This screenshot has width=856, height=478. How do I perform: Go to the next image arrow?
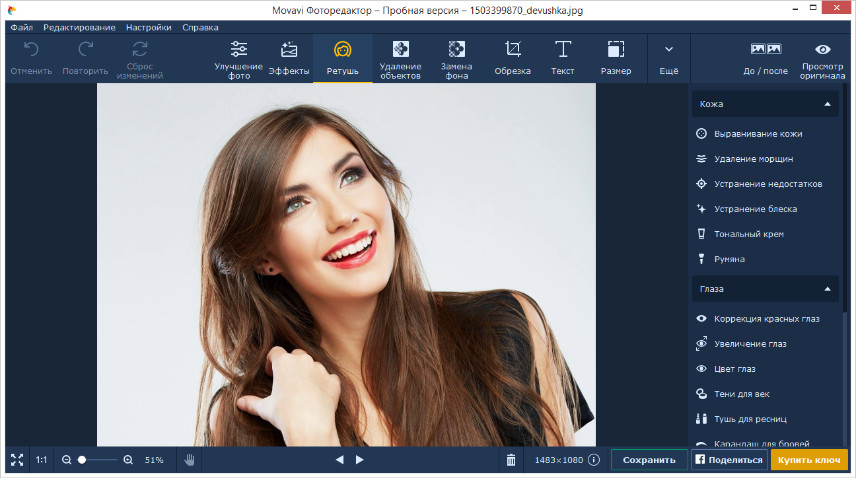(360, 460)
